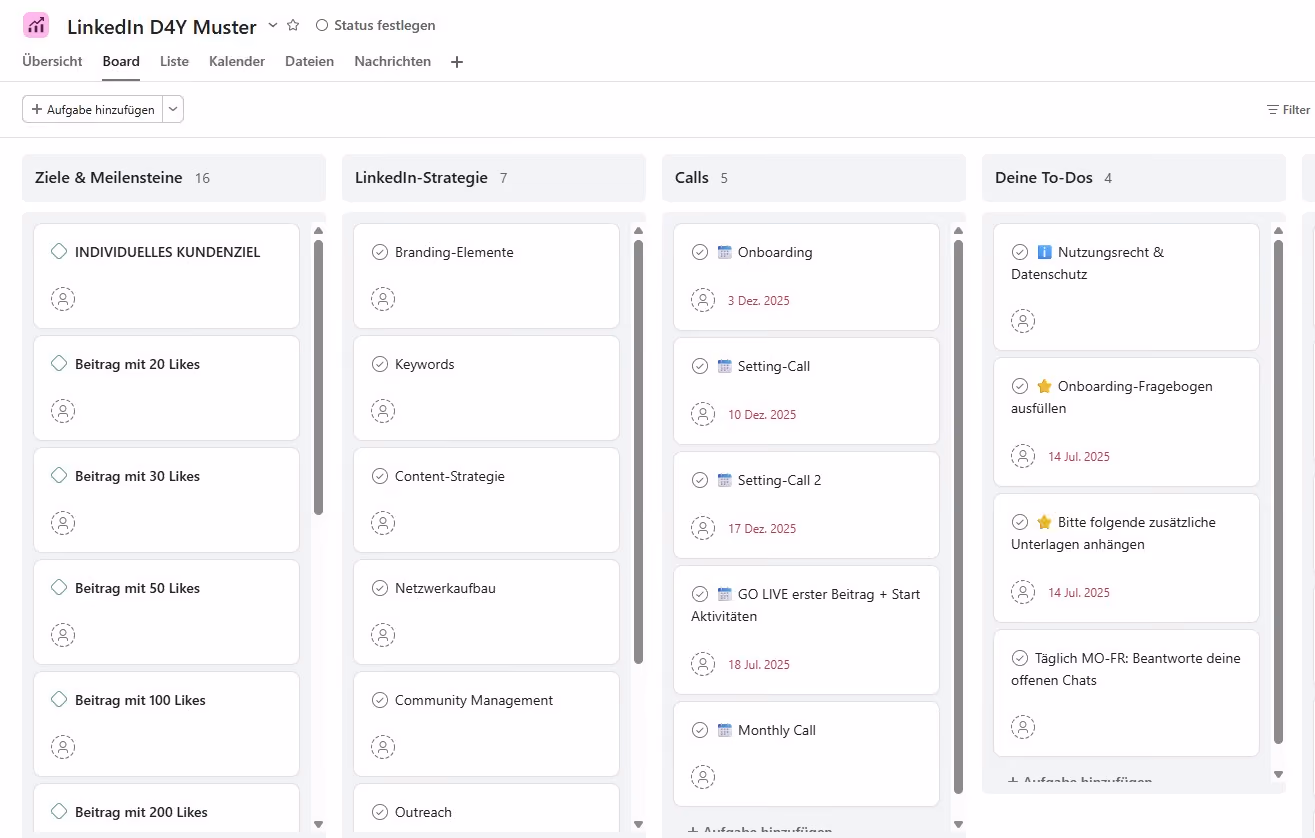Complete the Netzwerkaufbau task checkmark

(x=379, y=588)
